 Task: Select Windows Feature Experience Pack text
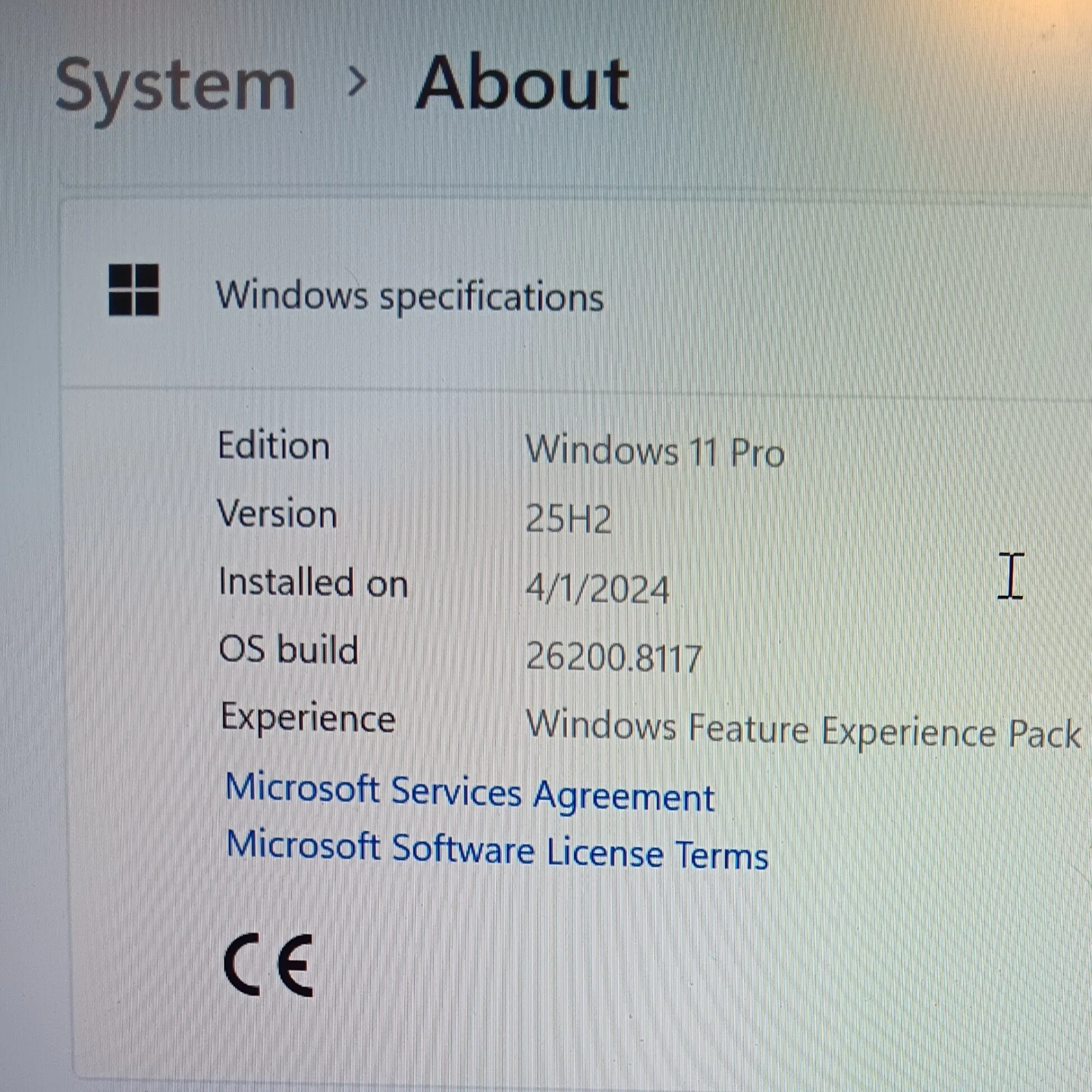(804, 730)
